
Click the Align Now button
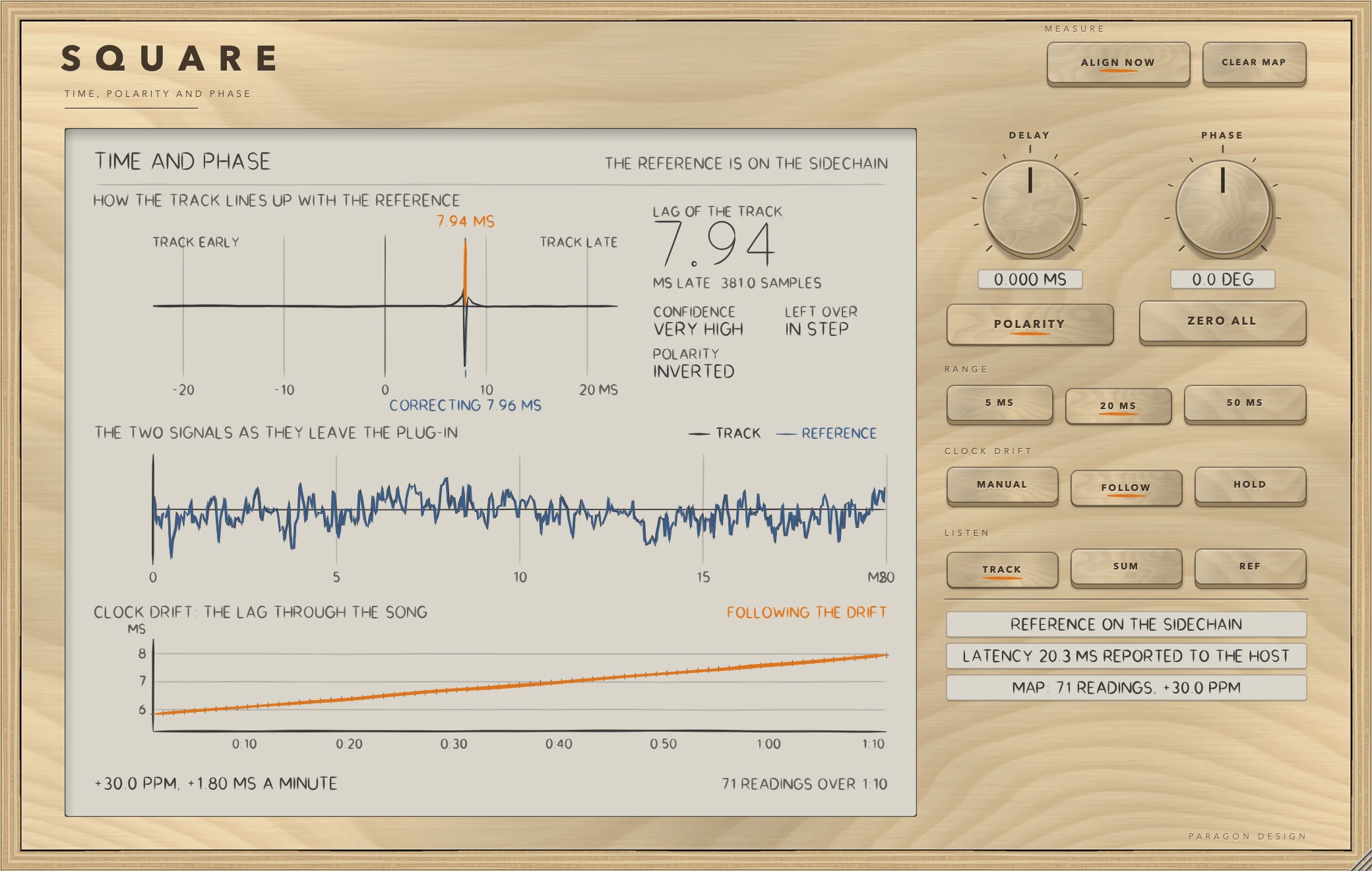[1118, 63]
